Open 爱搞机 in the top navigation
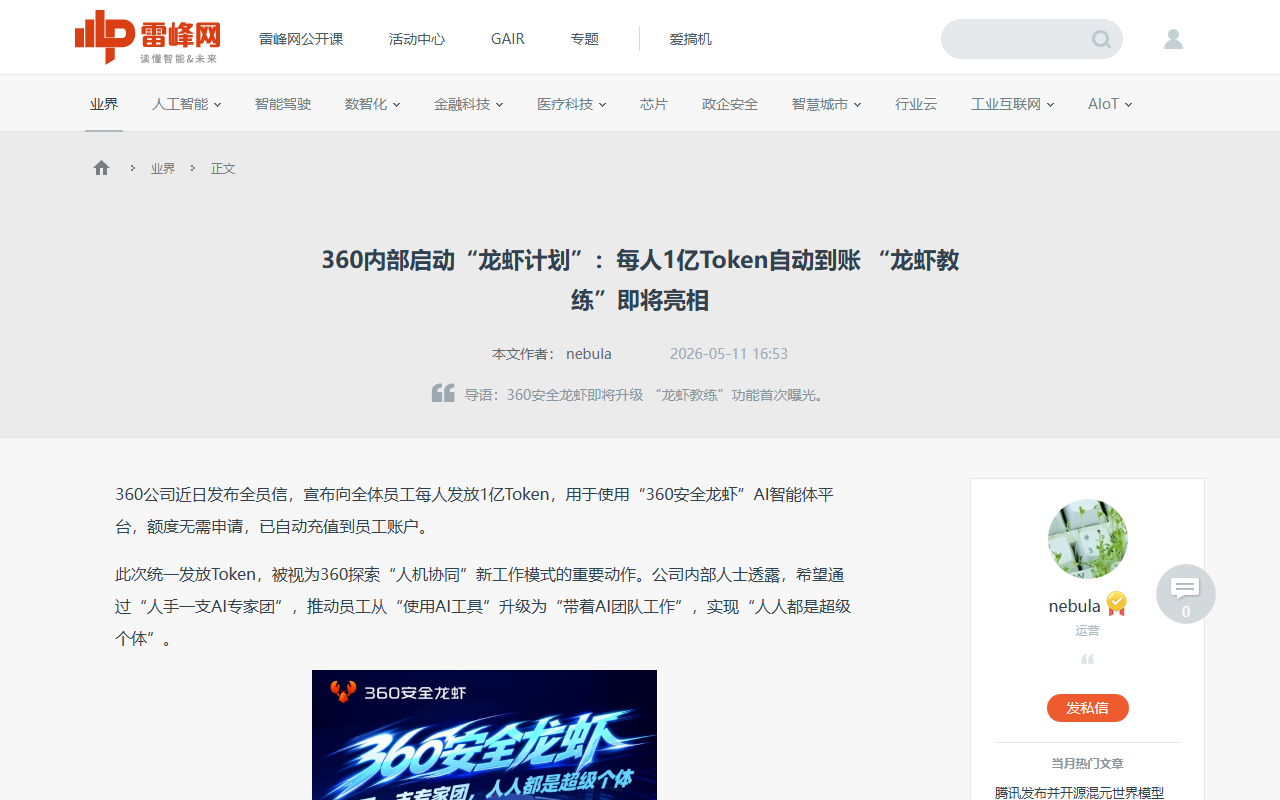This screenshot has width=1280, height=800. click(x=691, y=39)
